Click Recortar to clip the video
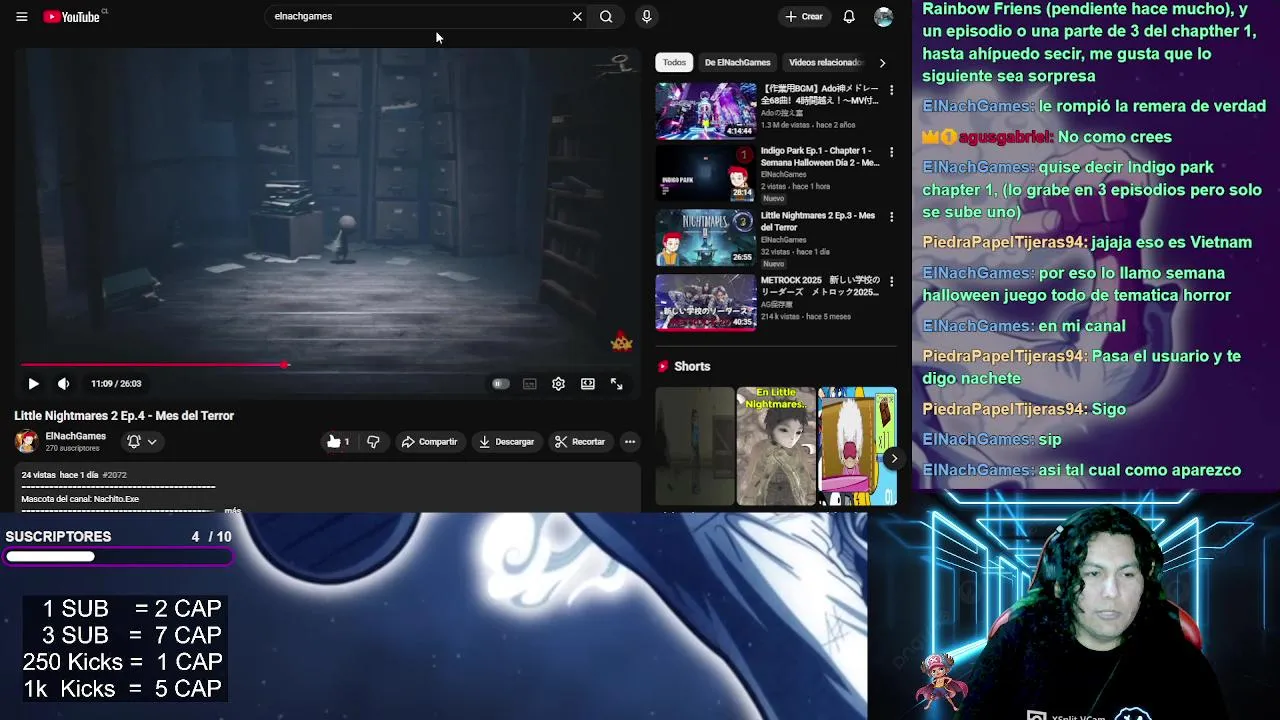 [x=580, y=442]
